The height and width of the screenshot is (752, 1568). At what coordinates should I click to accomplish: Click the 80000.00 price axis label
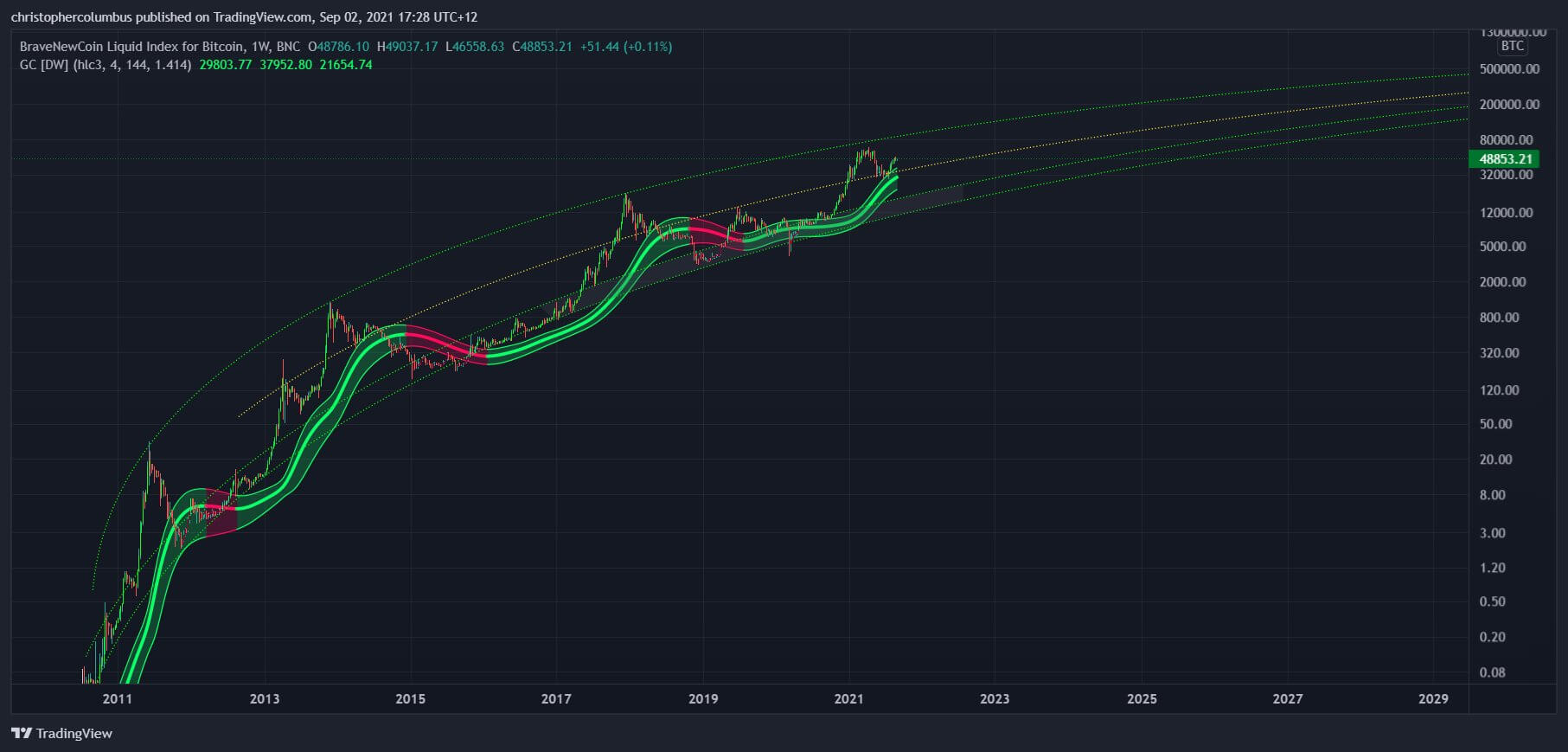click(x=1506, y=139)
